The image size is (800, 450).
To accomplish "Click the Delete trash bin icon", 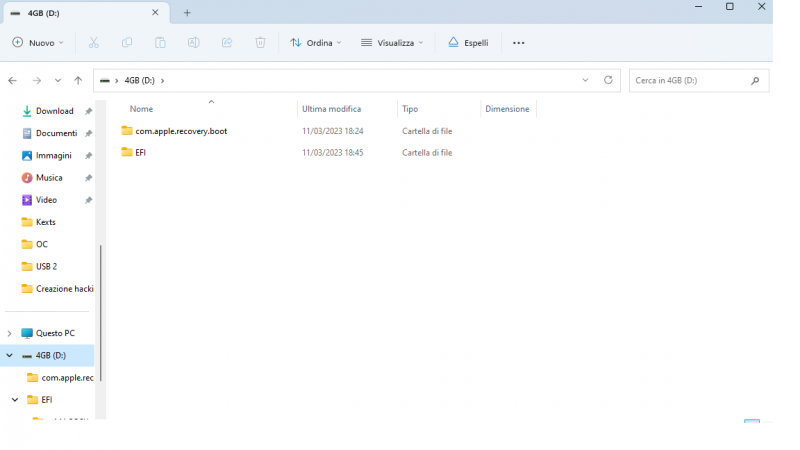I will (x=260, y=43).
